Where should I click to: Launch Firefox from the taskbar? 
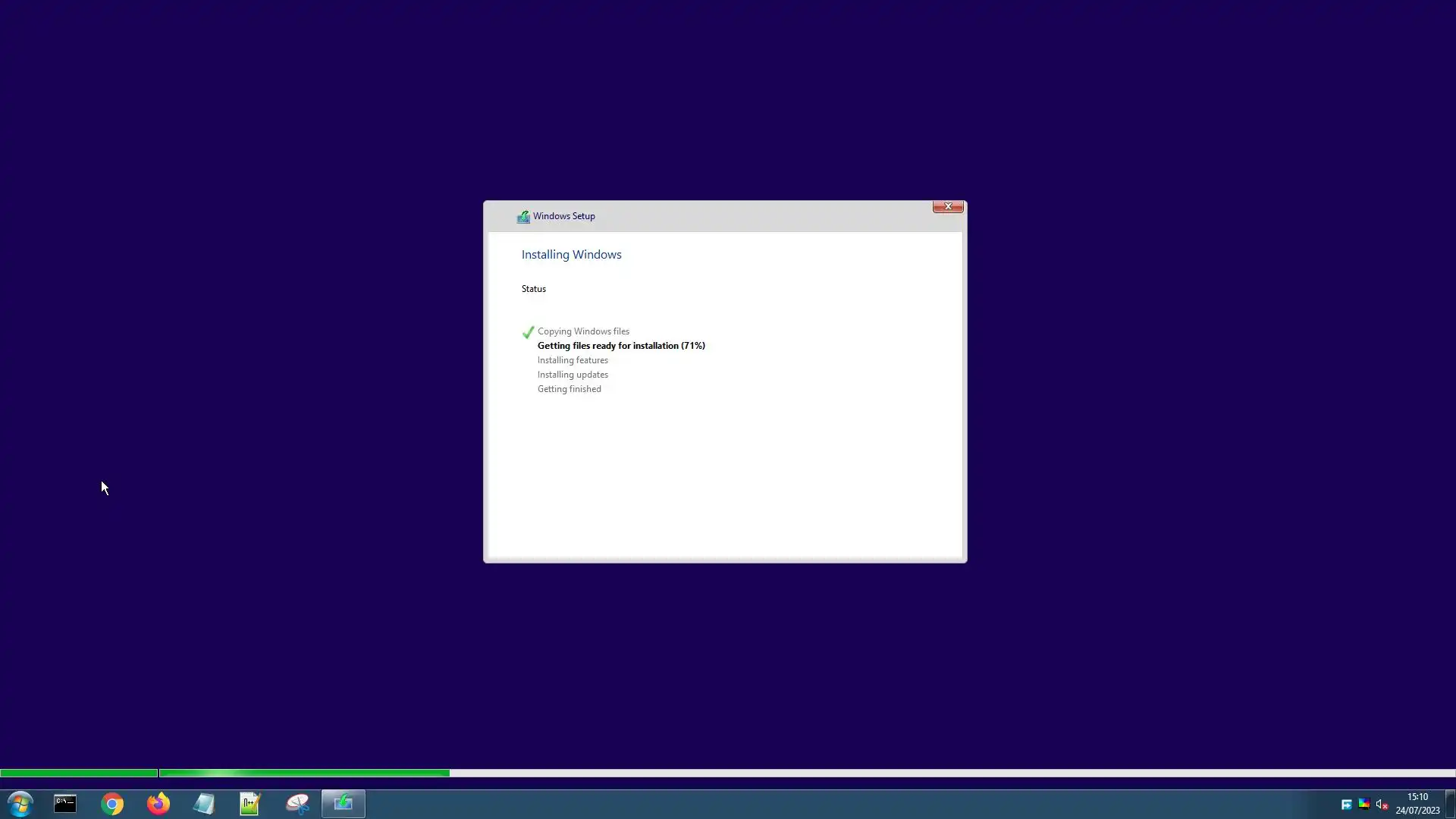(x=158, y=803)
